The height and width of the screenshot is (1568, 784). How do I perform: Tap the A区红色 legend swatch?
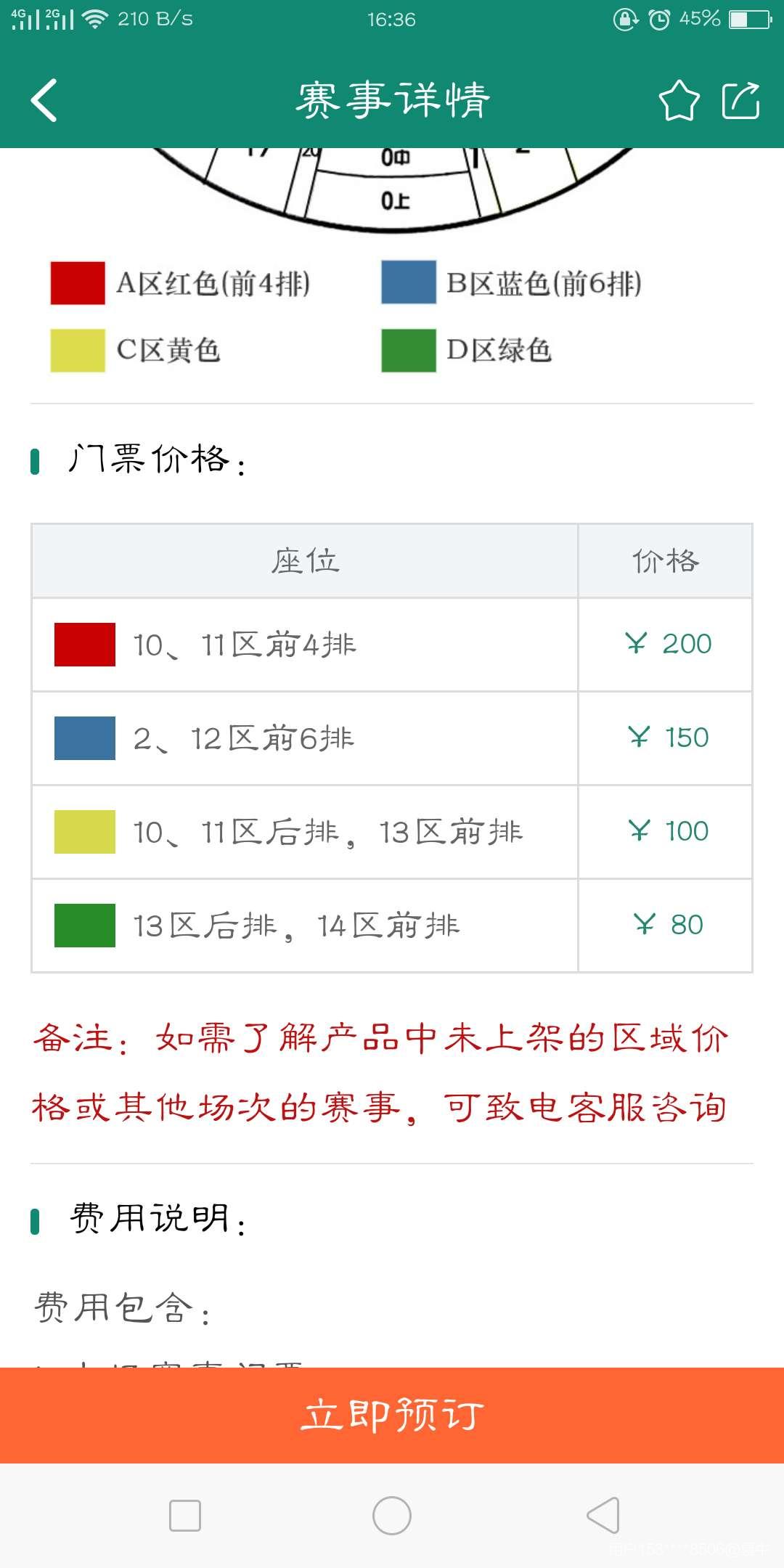78,283
